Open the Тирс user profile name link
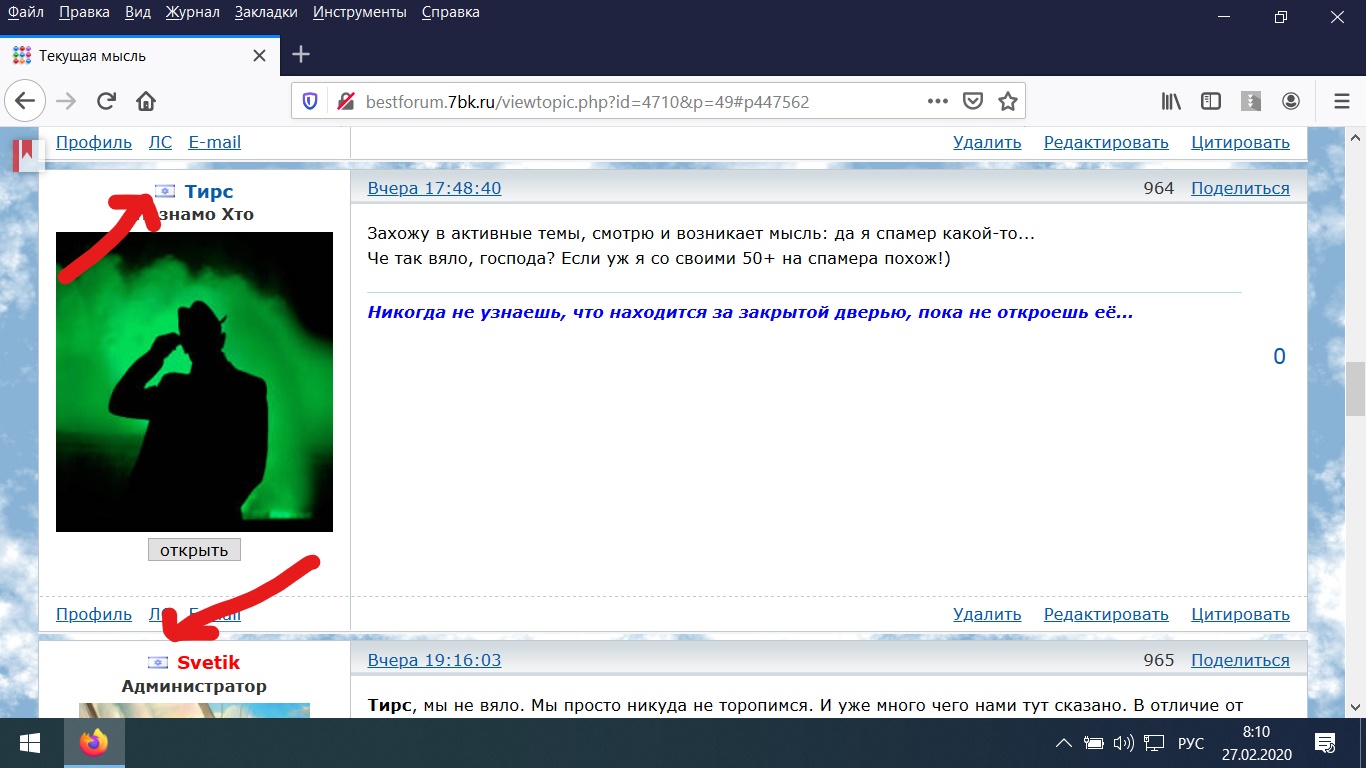This screenshot has width=1366, height=768. point(209,192)
